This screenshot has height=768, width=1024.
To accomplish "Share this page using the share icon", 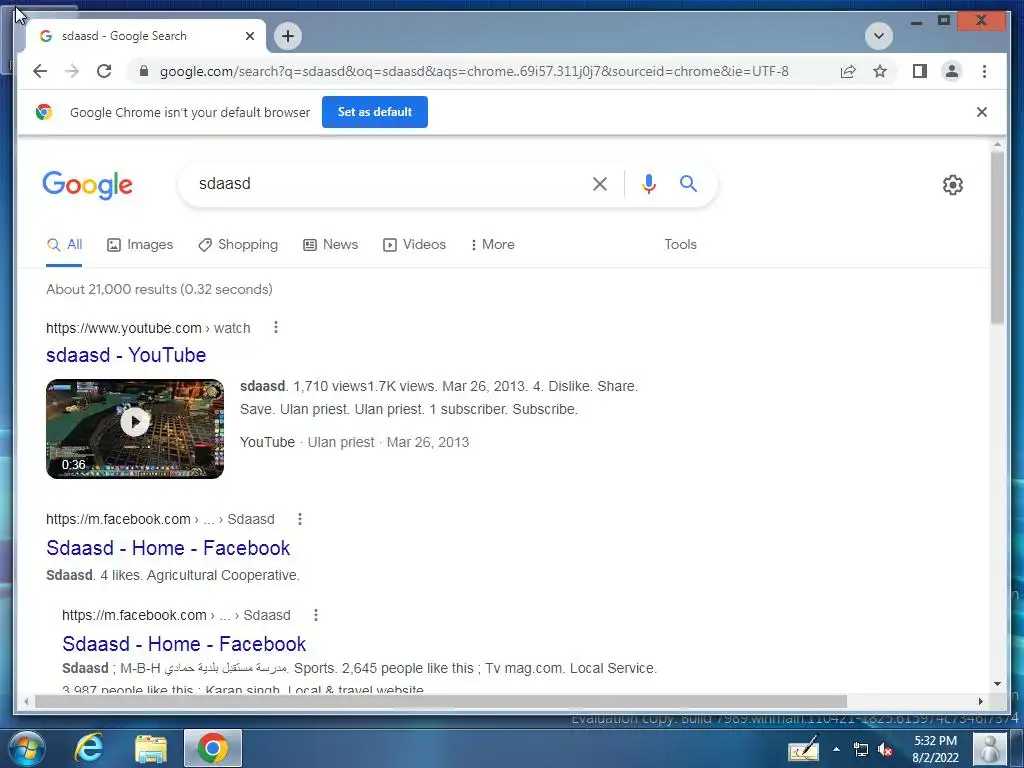I will [848, 71].
